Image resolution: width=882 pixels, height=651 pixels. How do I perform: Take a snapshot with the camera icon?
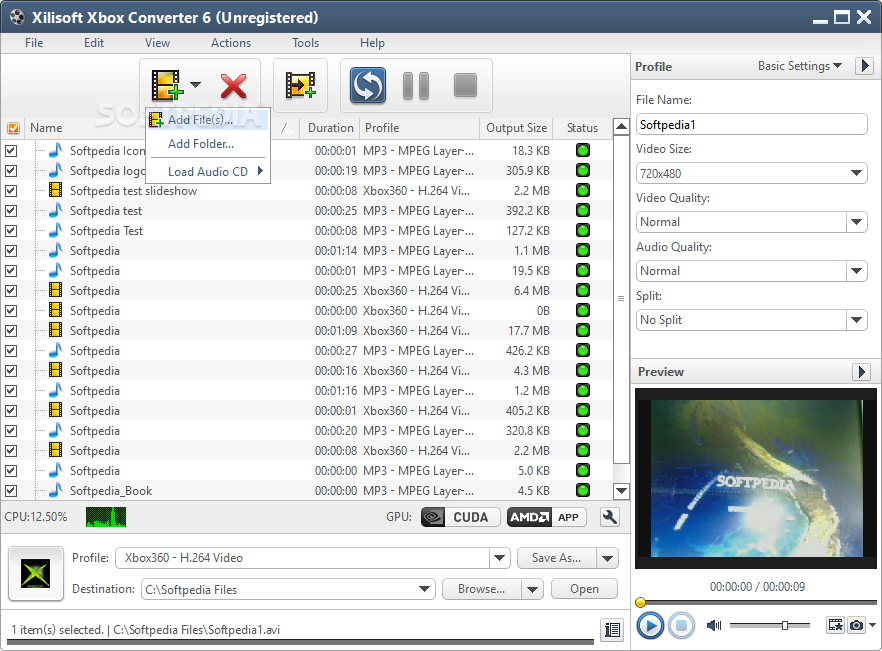[x=856, y=625]
